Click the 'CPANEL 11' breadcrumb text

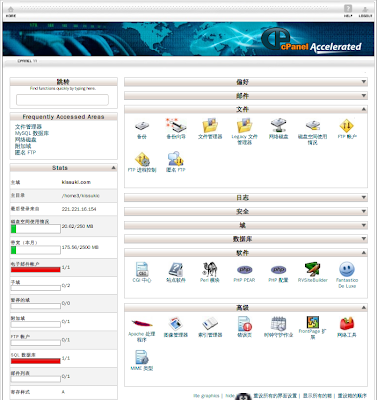(27, 61)
